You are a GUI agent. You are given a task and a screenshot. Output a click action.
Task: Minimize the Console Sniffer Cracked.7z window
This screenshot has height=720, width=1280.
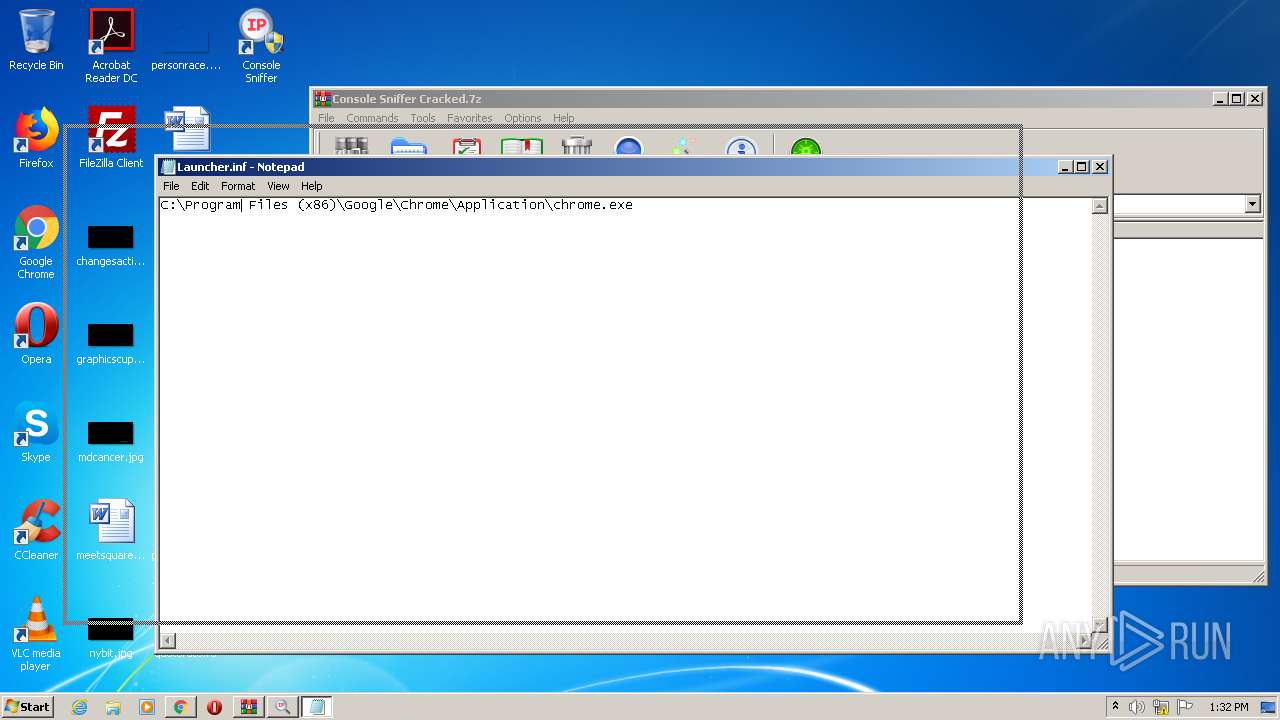coord(1220,99)
